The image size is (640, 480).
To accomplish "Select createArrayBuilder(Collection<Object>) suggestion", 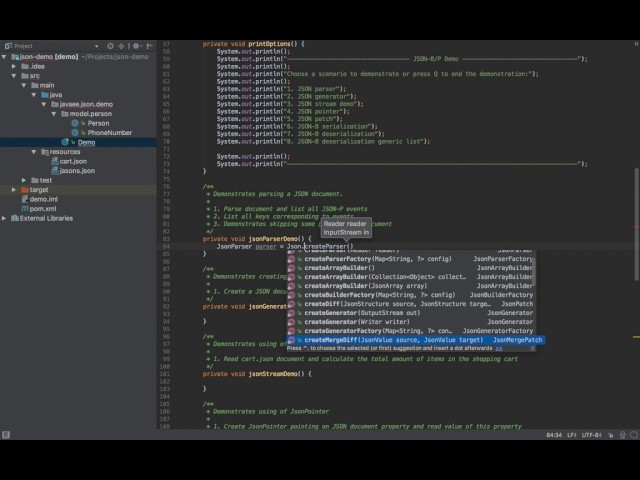I will coord(411,277).
